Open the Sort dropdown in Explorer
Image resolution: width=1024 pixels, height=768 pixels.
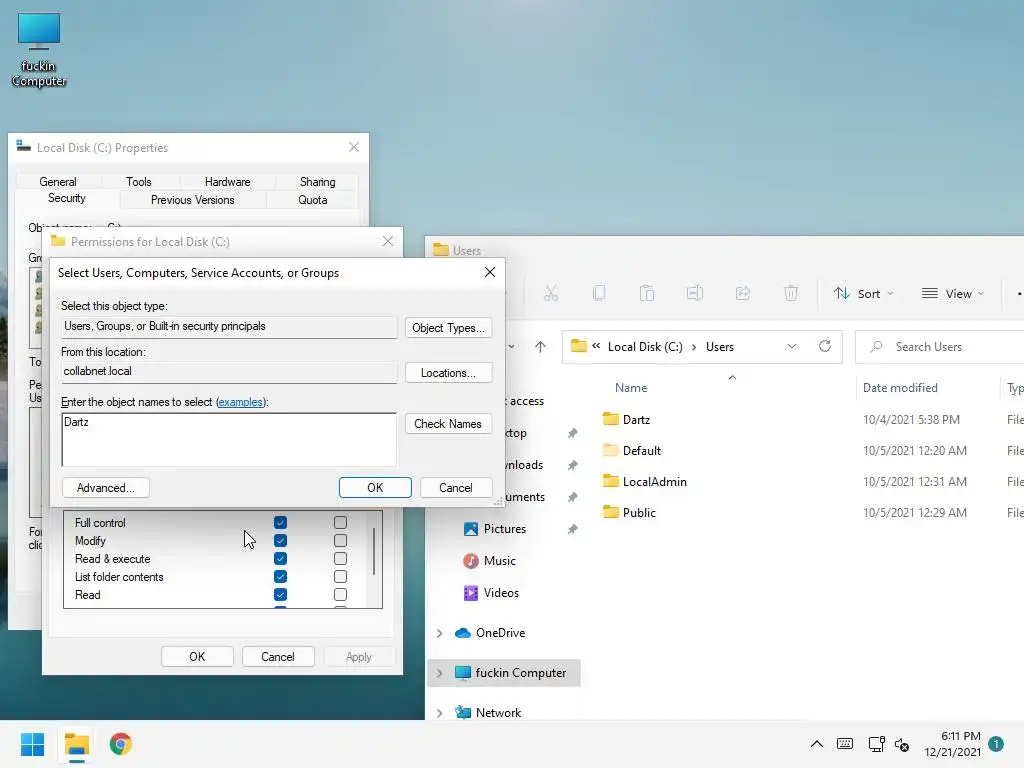pos(863,294)
